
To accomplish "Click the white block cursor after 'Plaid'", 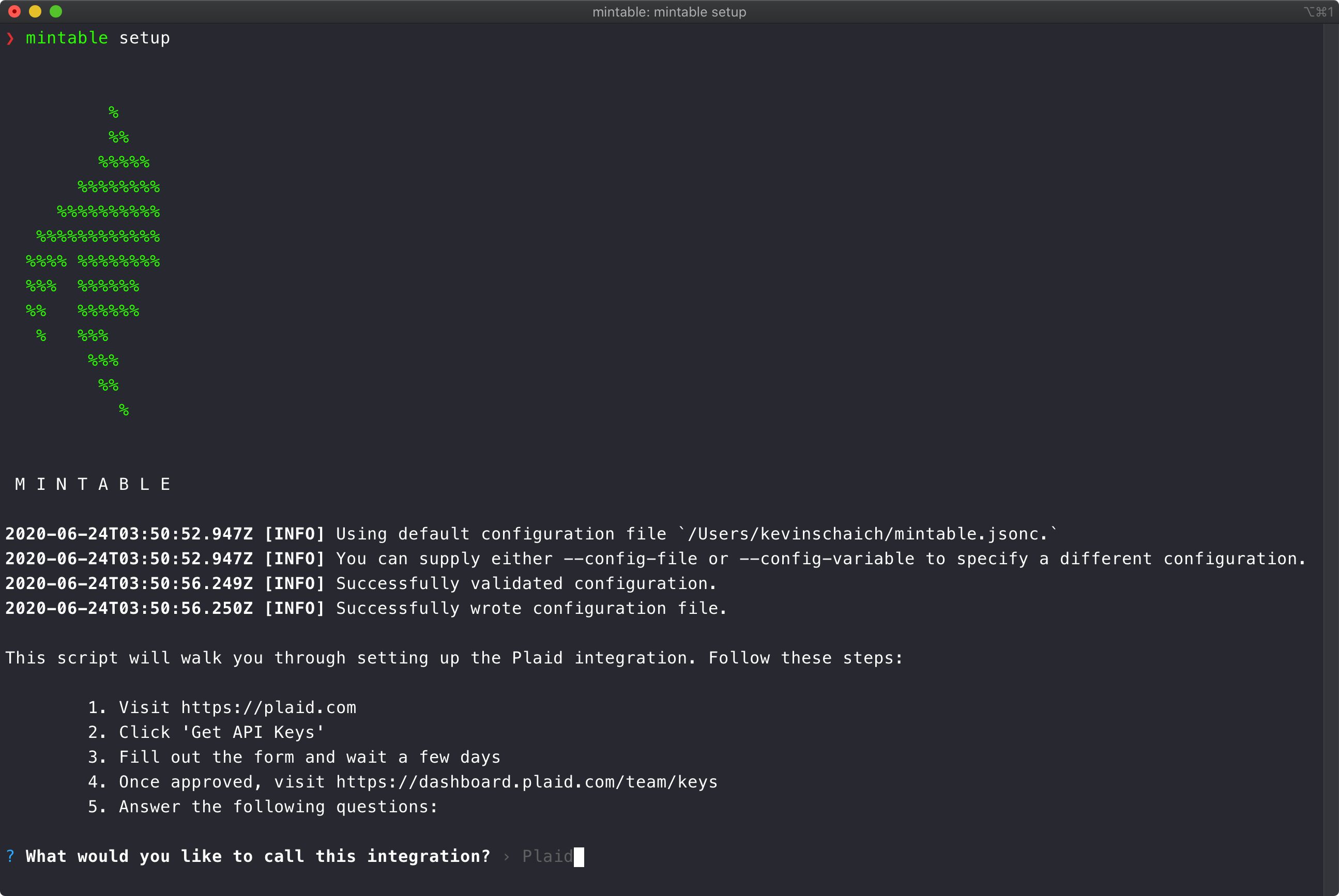I will pyautogui.click(x=579, y=857).
